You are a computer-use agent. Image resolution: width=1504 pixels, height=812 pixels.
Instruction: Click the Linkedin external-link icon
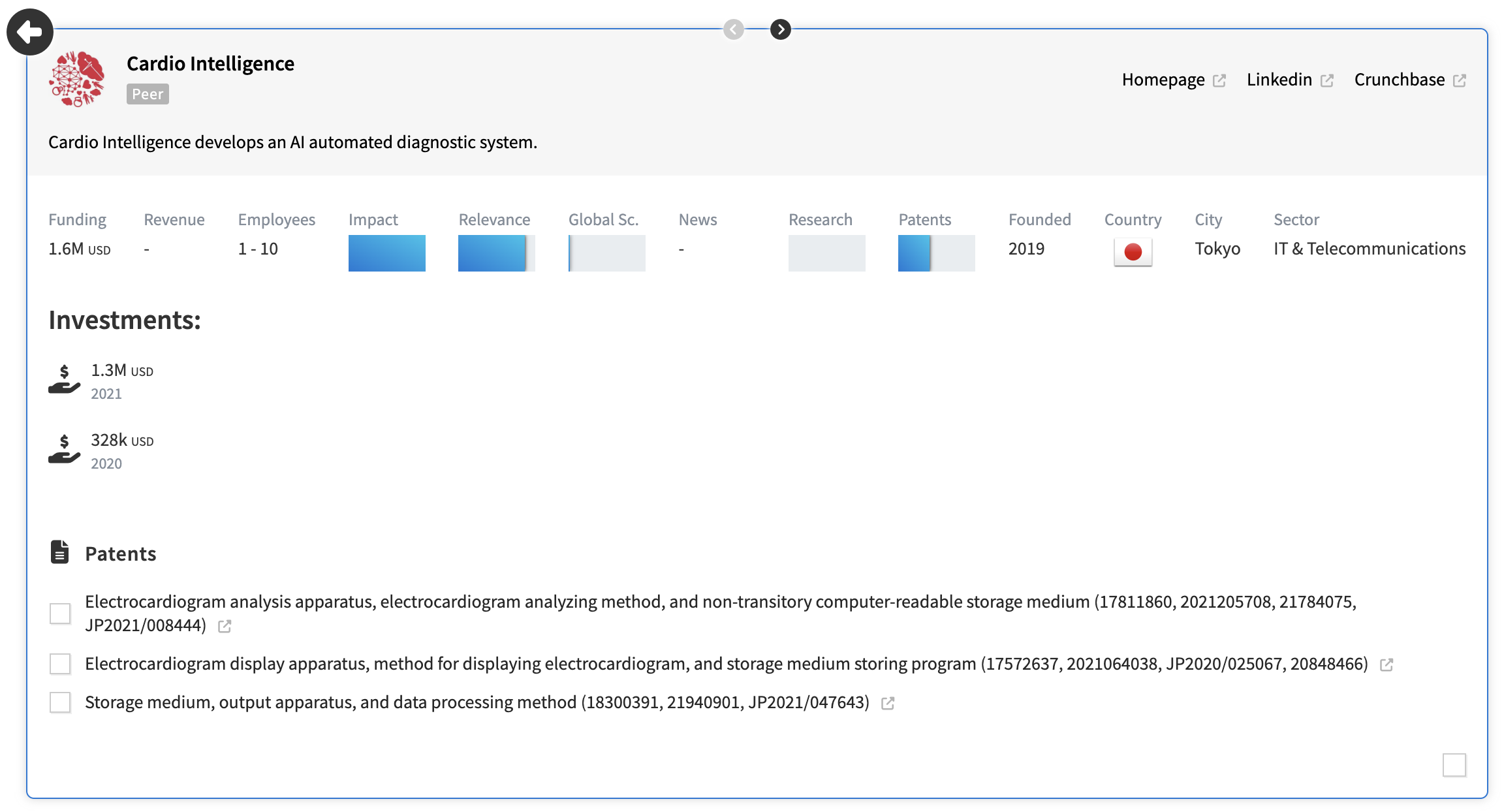pos(1327,80)
